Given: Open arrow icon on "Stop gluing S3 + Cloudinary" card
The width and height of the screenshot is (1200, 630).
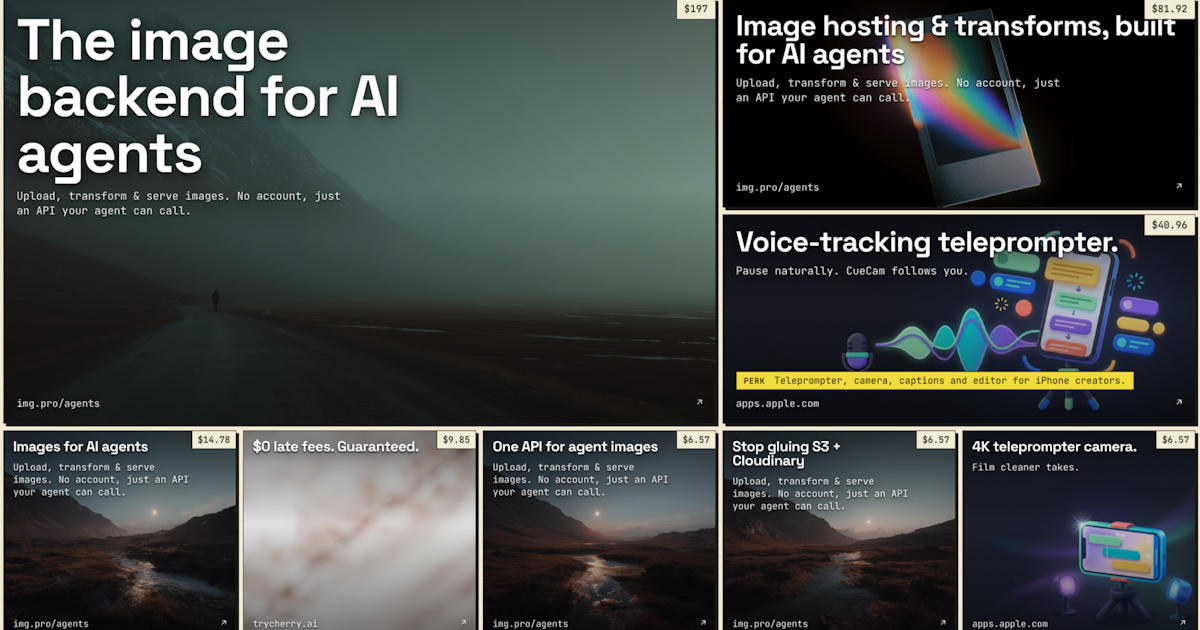Looking at the screenshot, I should coord(943,623).
